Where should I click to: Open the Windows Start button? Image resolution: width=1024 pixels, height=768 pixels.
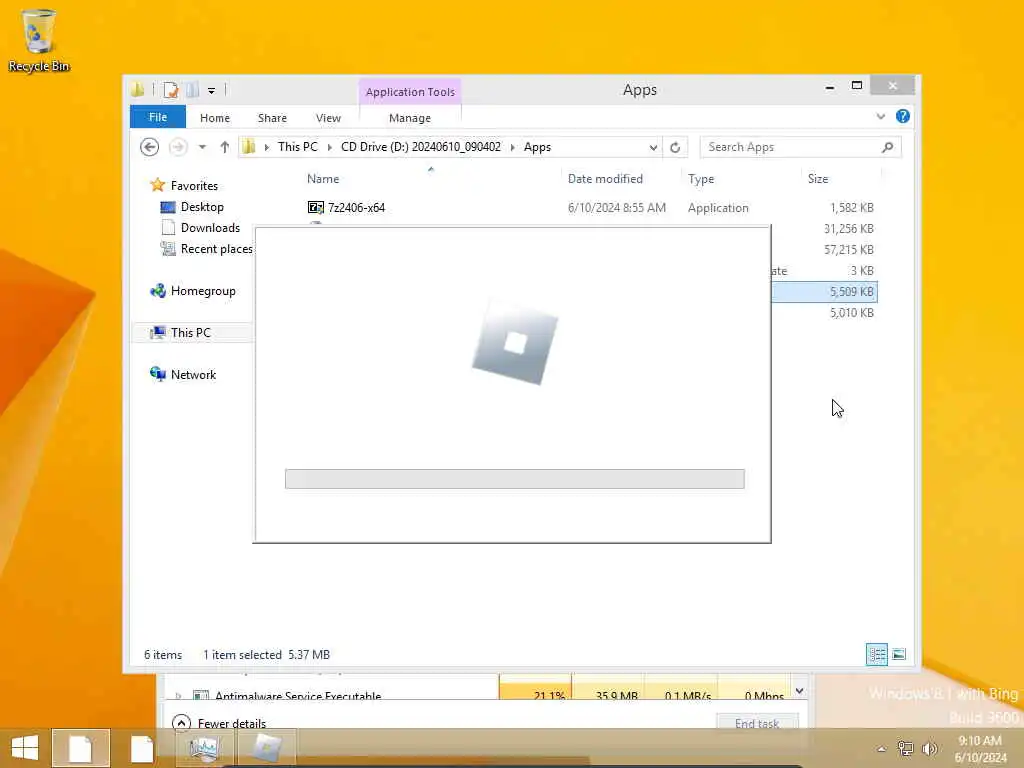coord(25,748)
